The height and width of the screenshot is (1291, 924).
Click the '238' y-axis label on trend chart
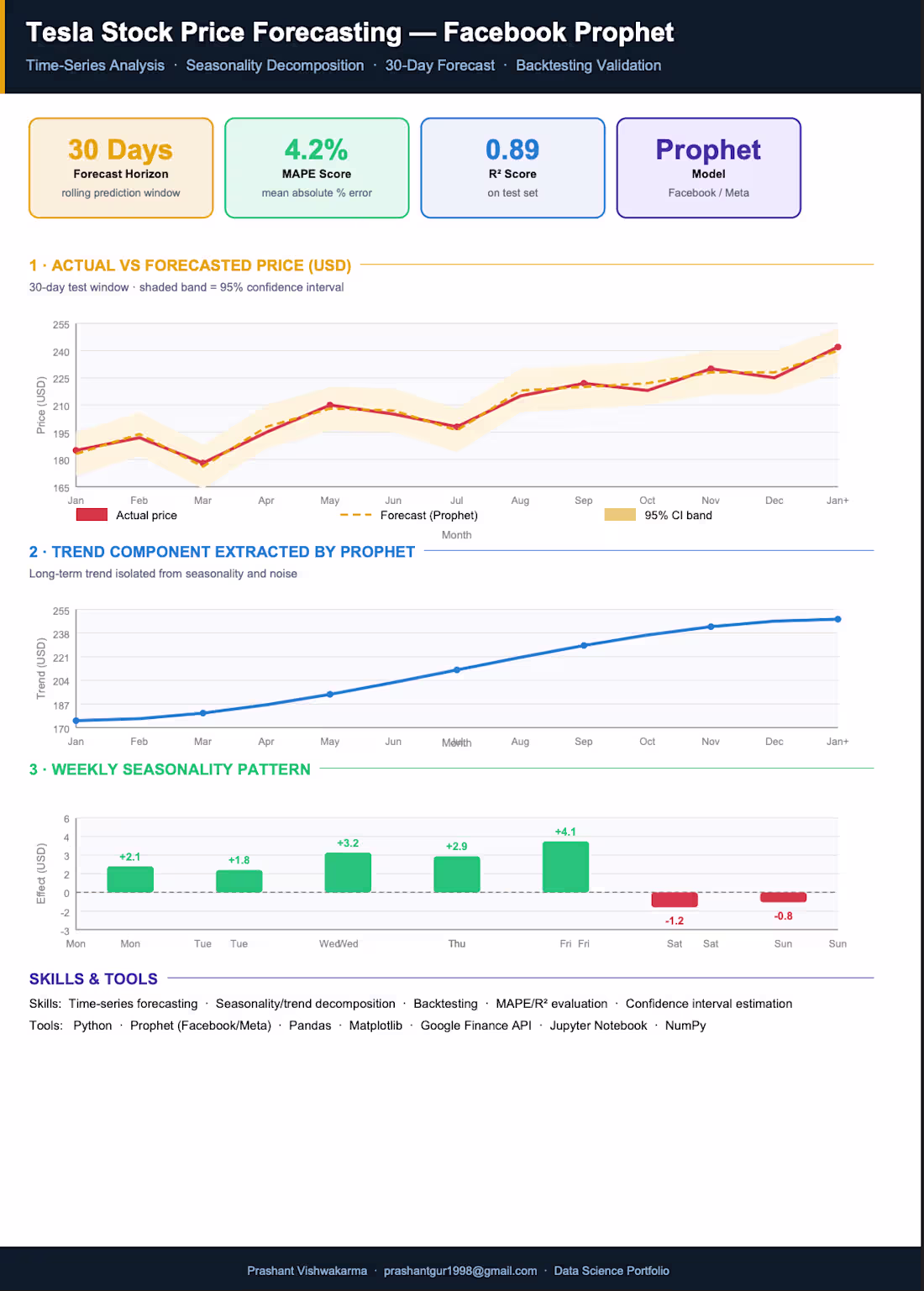click(61, 634)
